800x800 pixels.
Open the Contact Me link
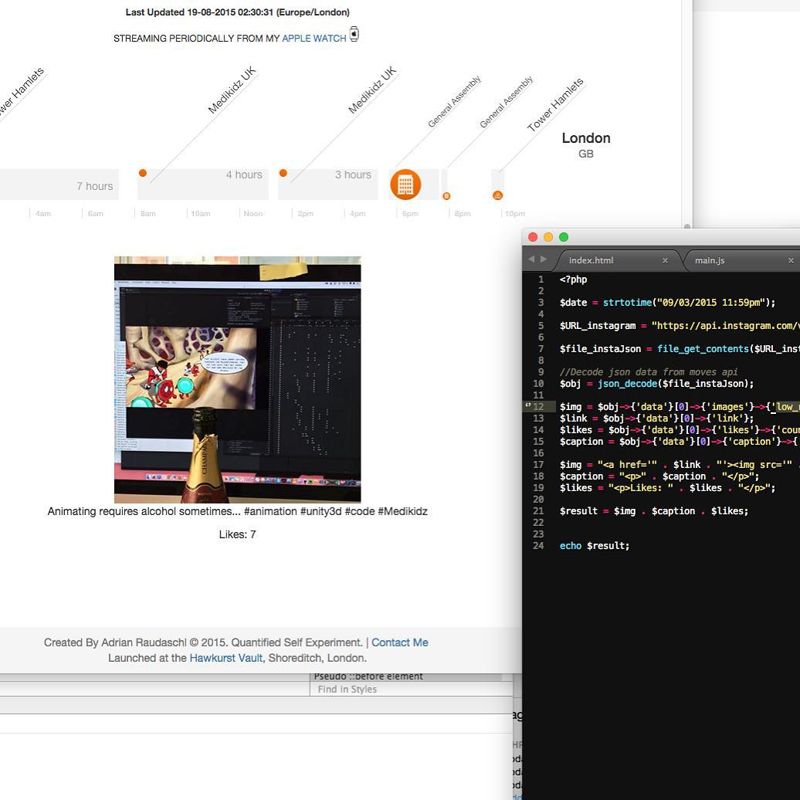click(x=399, y=642)
